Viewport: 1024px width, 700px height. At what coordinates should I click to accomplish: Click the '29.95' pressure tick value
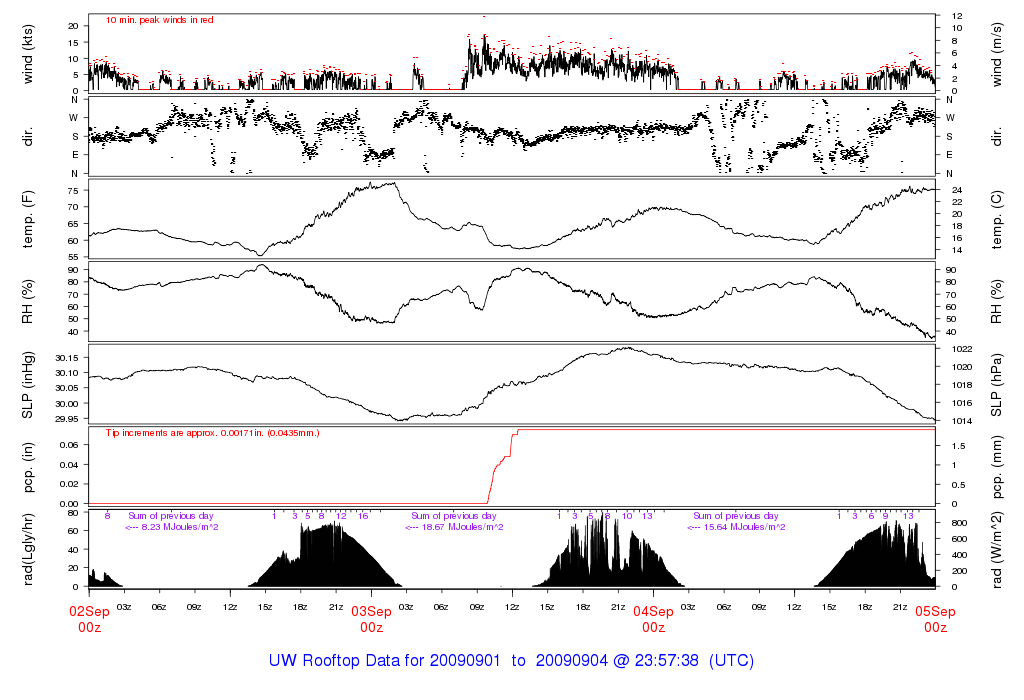67,419
